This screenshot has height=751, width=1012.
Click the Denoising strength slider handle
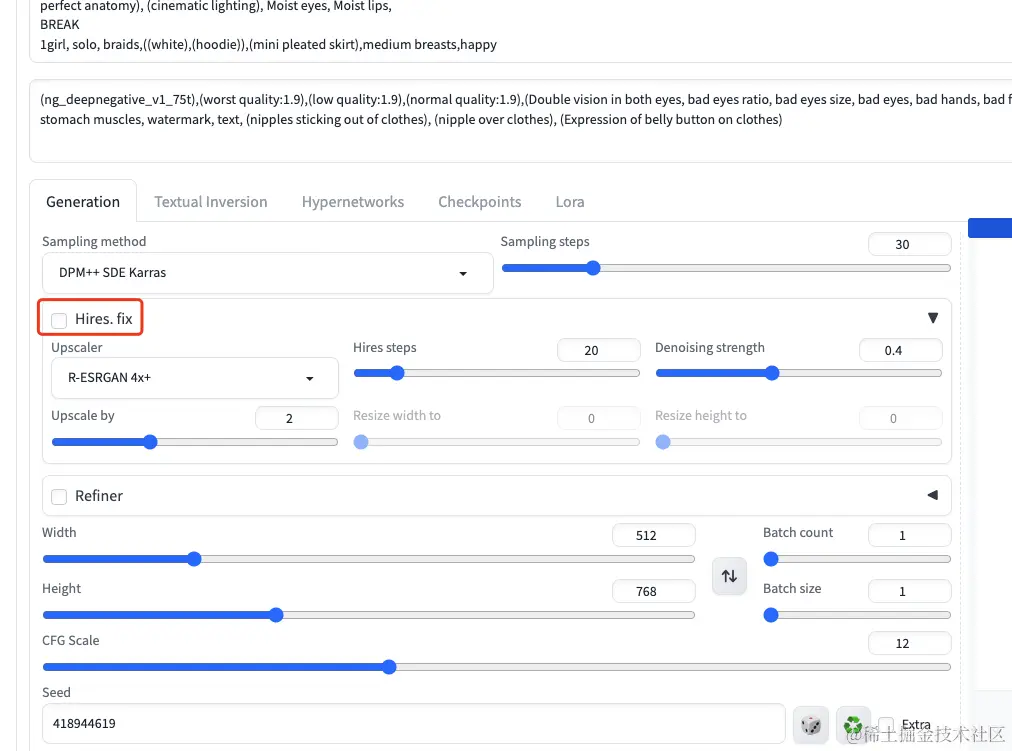pos(772,373)
